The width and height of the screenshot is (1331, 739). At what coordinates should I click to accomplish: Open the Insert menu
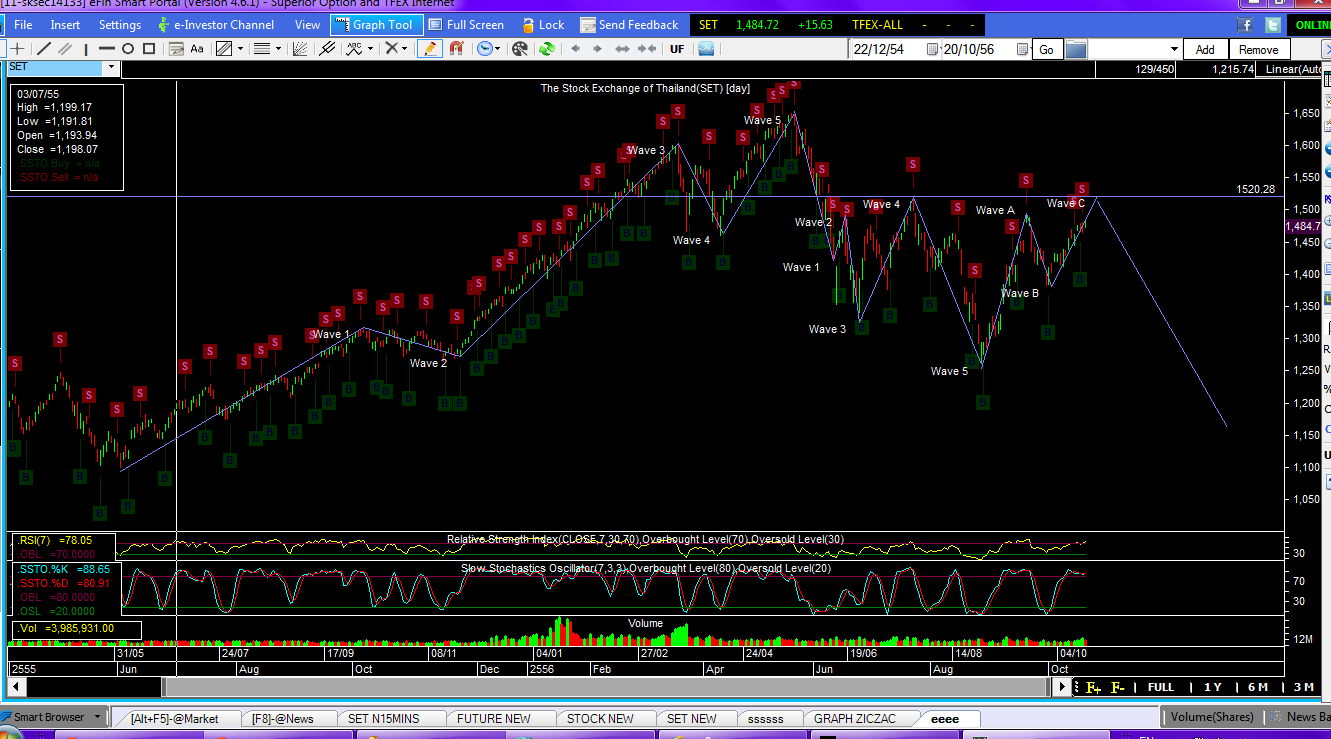[x=65, y=25]
